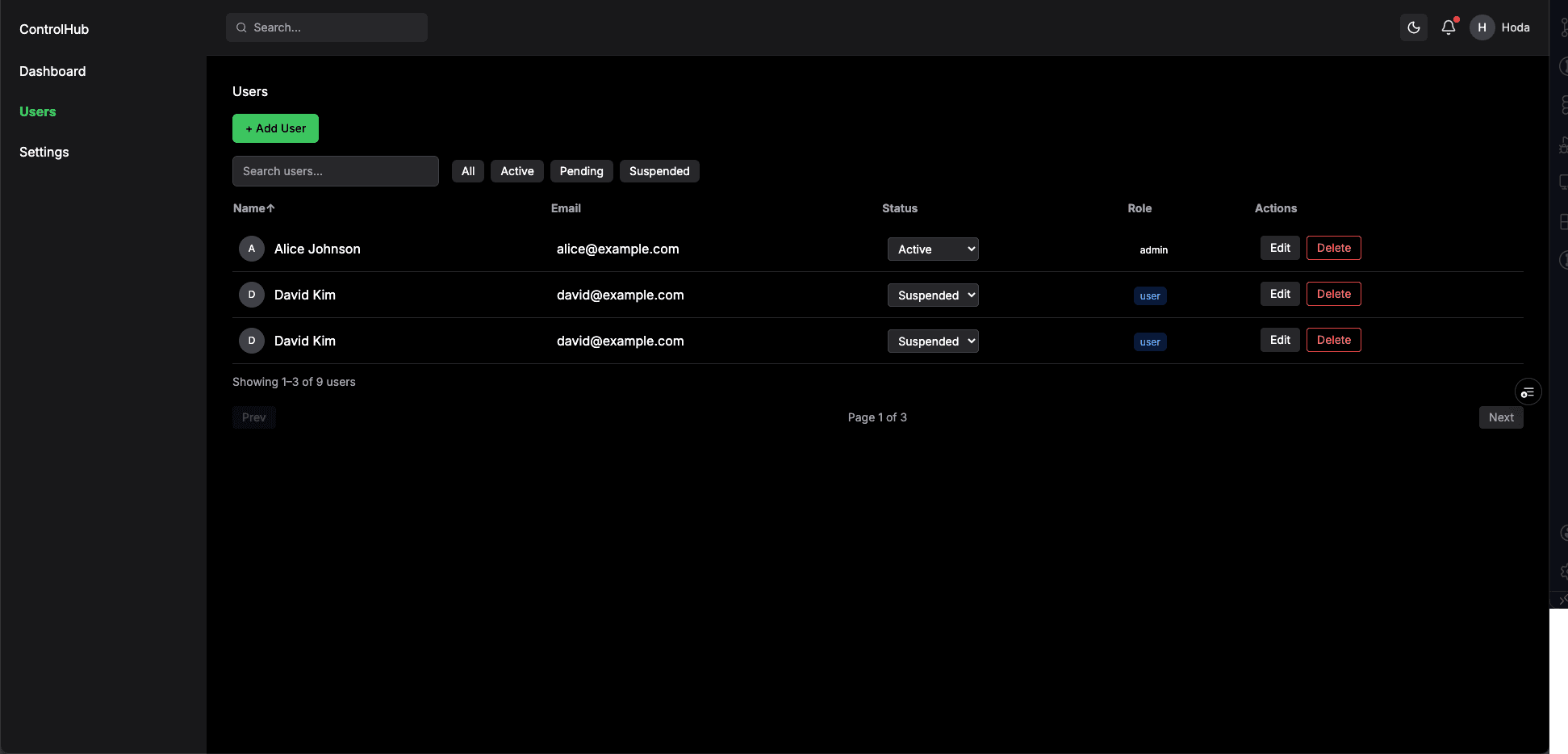Click the magnifier icon in top search
The width and height of the screenshot is (1568, 754).
[x=241, y=27]
